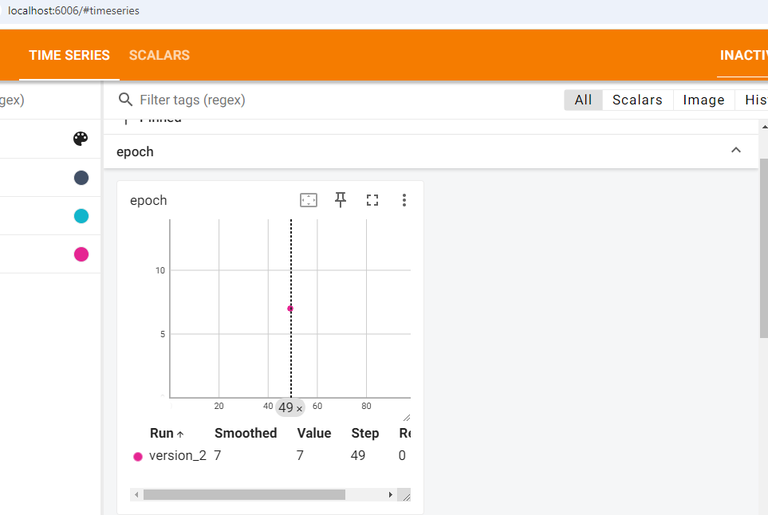The image size is (768, 515).
Task: Switch to the Scalars tab
Action: coord(159,55)
